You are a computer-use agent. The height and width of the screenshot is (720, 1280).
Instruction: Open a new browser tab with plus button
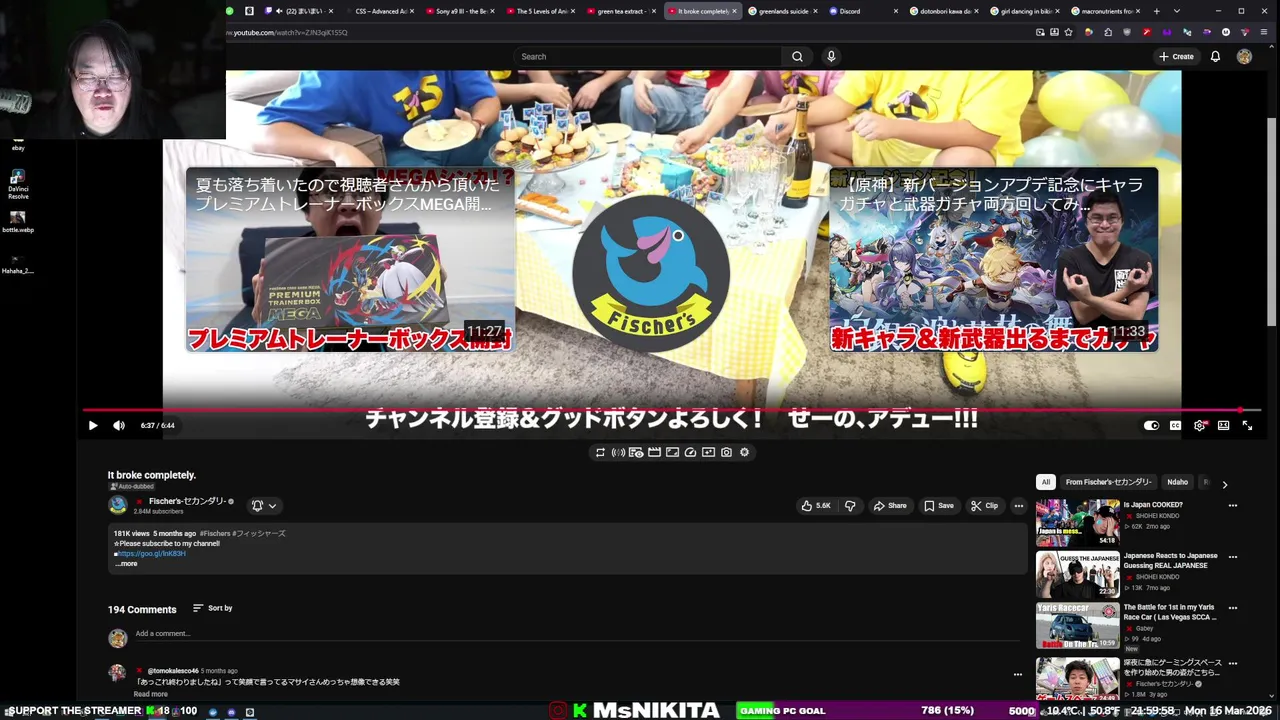coord(1156,11)
